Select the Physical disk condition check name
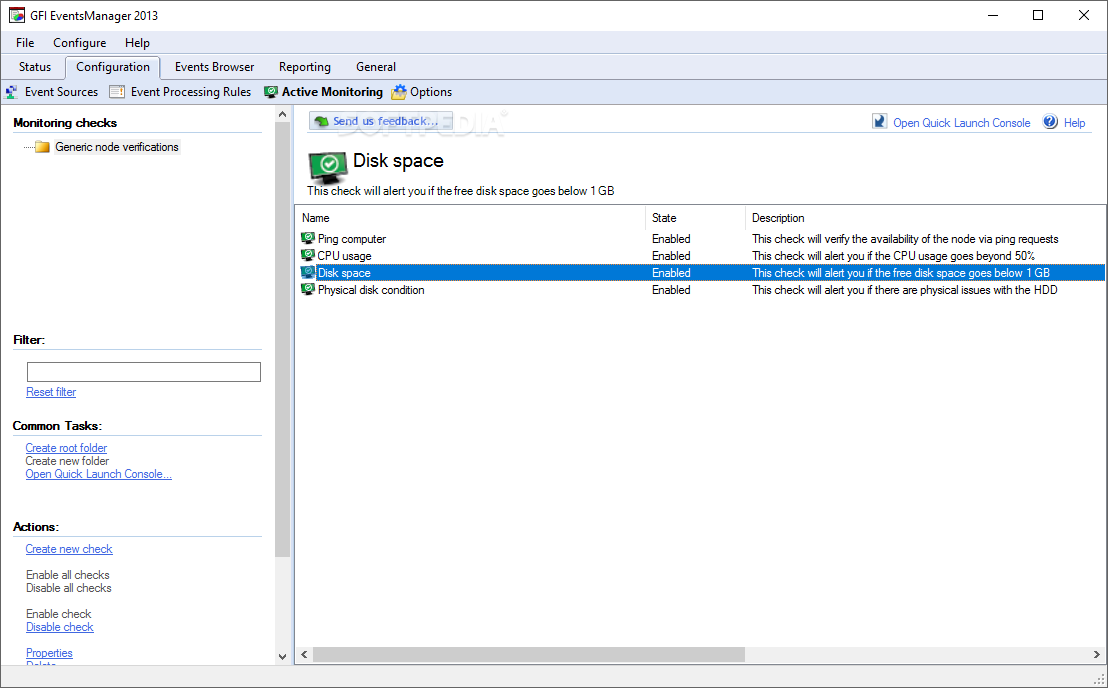The width and height of the screenshot is (1108, 688). (x=371, y=290)
